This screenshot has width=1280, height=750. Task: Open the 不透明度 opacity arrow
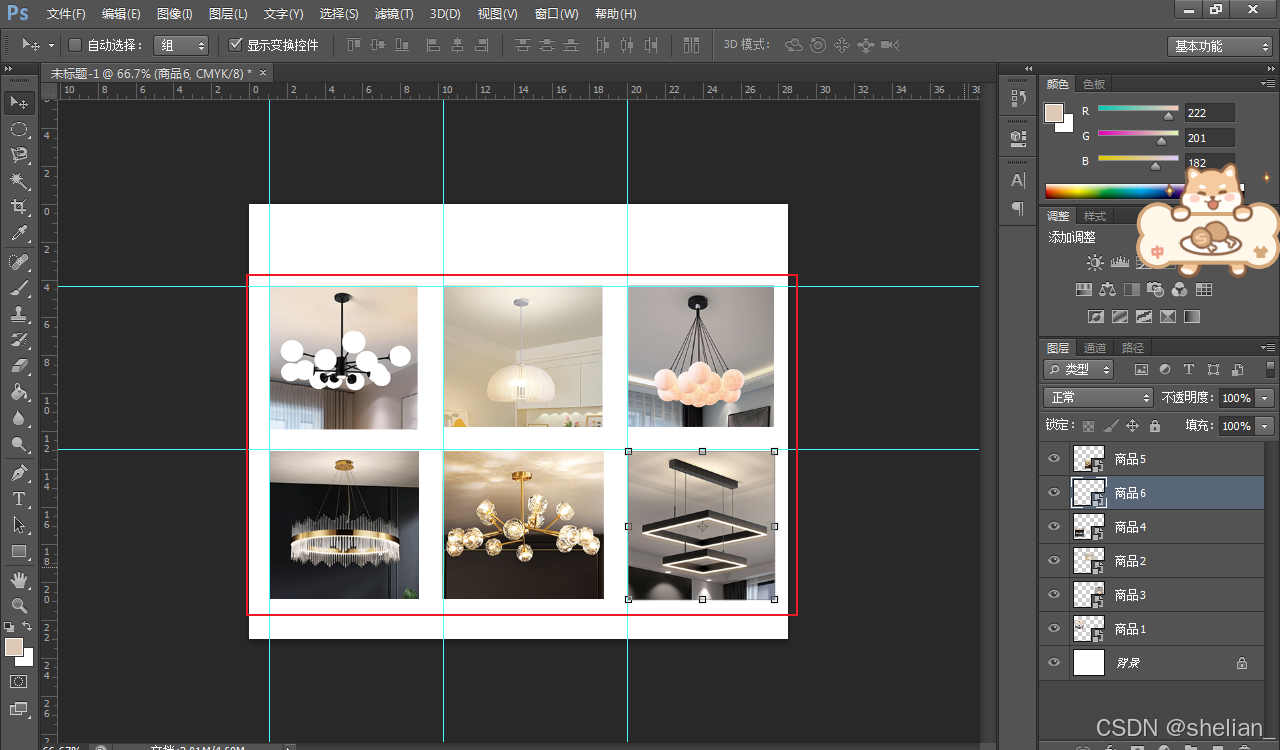[x=1266, y=397]
